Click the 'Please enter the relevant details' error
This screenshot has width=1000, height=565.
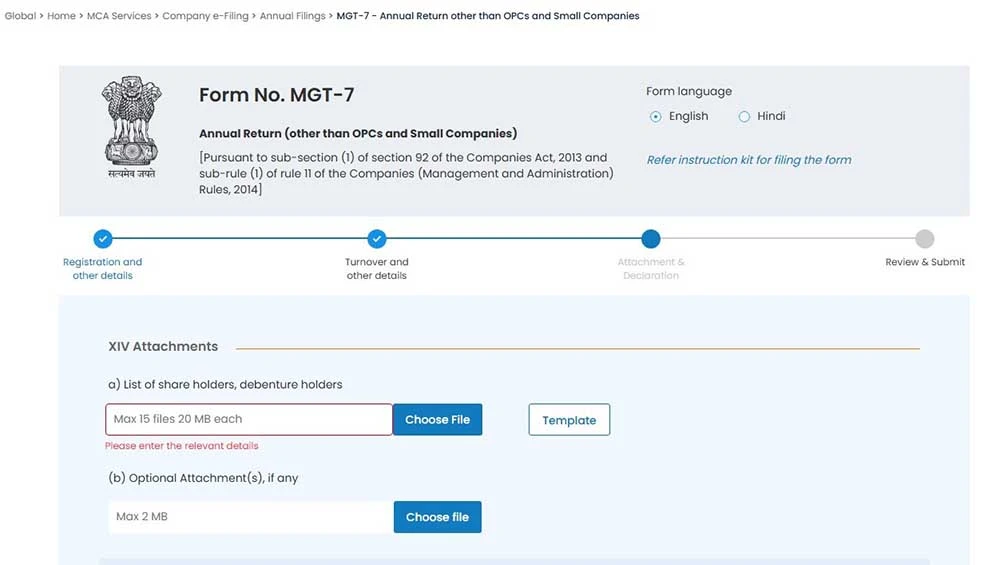(x=182, y=446)
